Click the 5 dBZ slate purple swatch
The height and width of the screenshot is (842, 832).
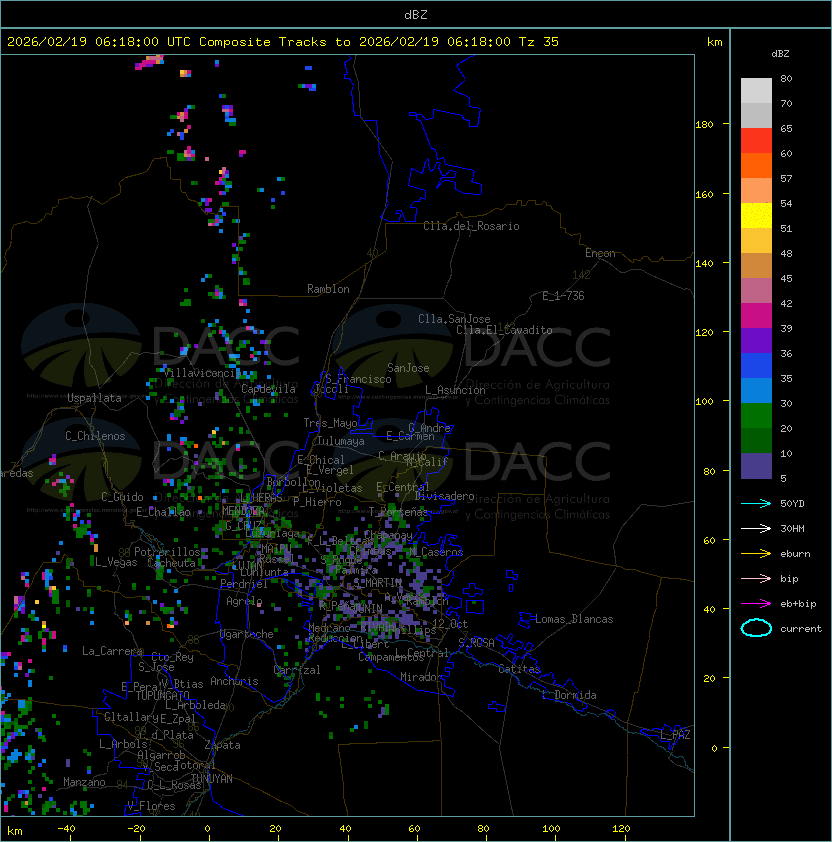756,466
